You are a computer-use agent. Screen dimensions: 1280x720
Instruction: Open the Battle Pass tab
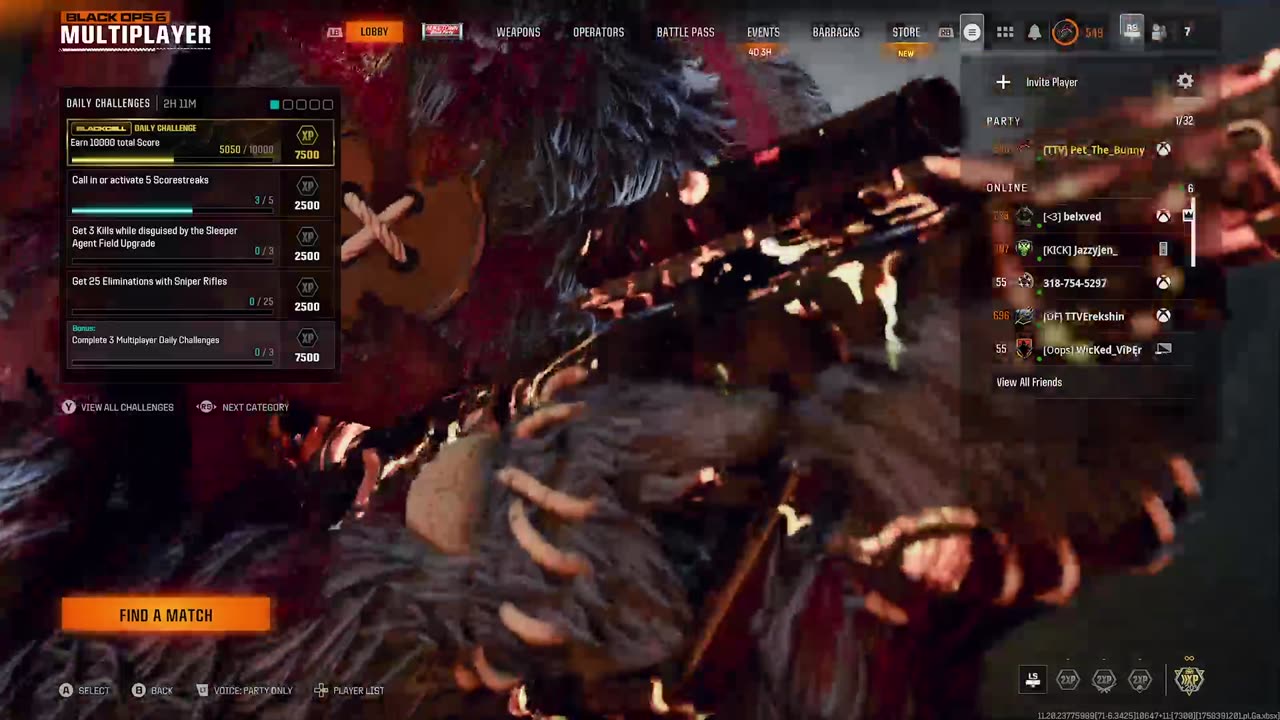point(685,32)
